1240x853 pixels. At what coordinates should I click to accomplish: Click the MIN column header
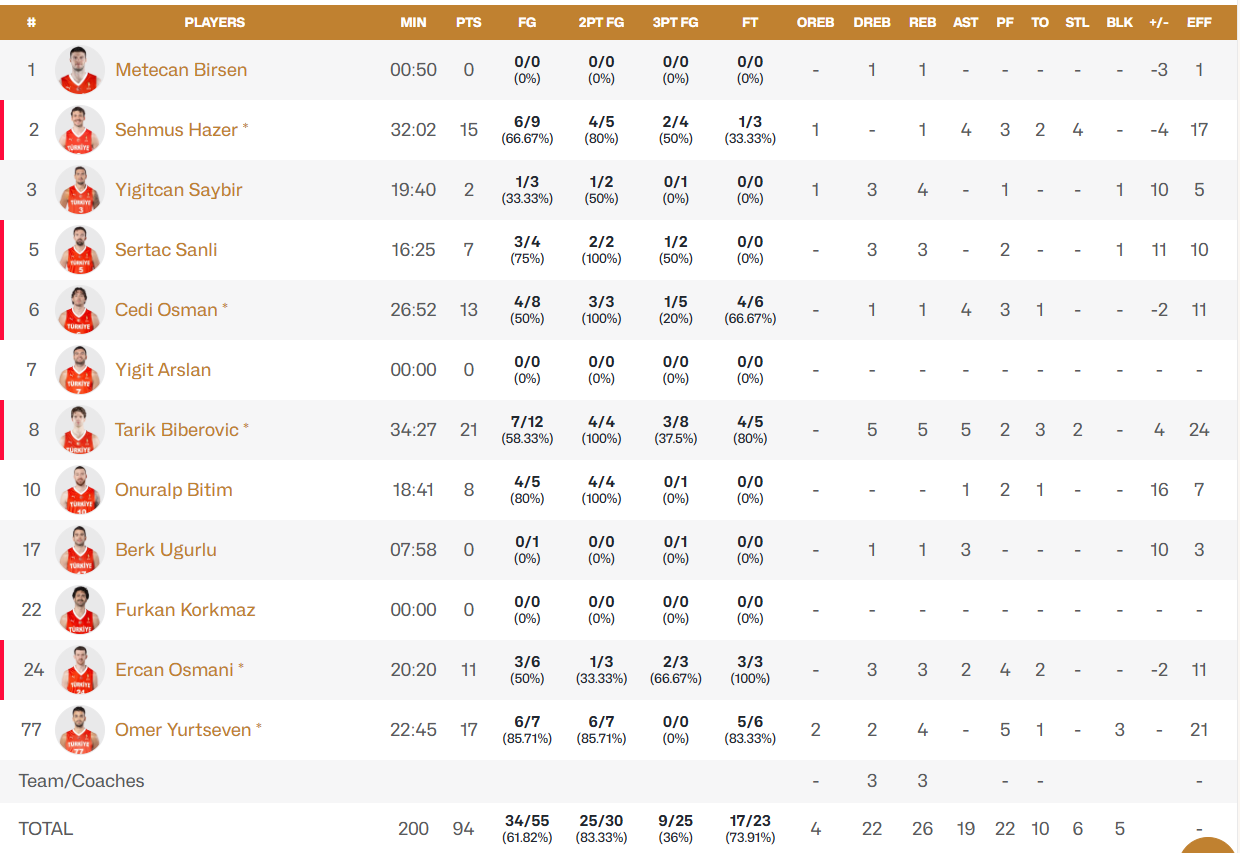tap(413, 22)
